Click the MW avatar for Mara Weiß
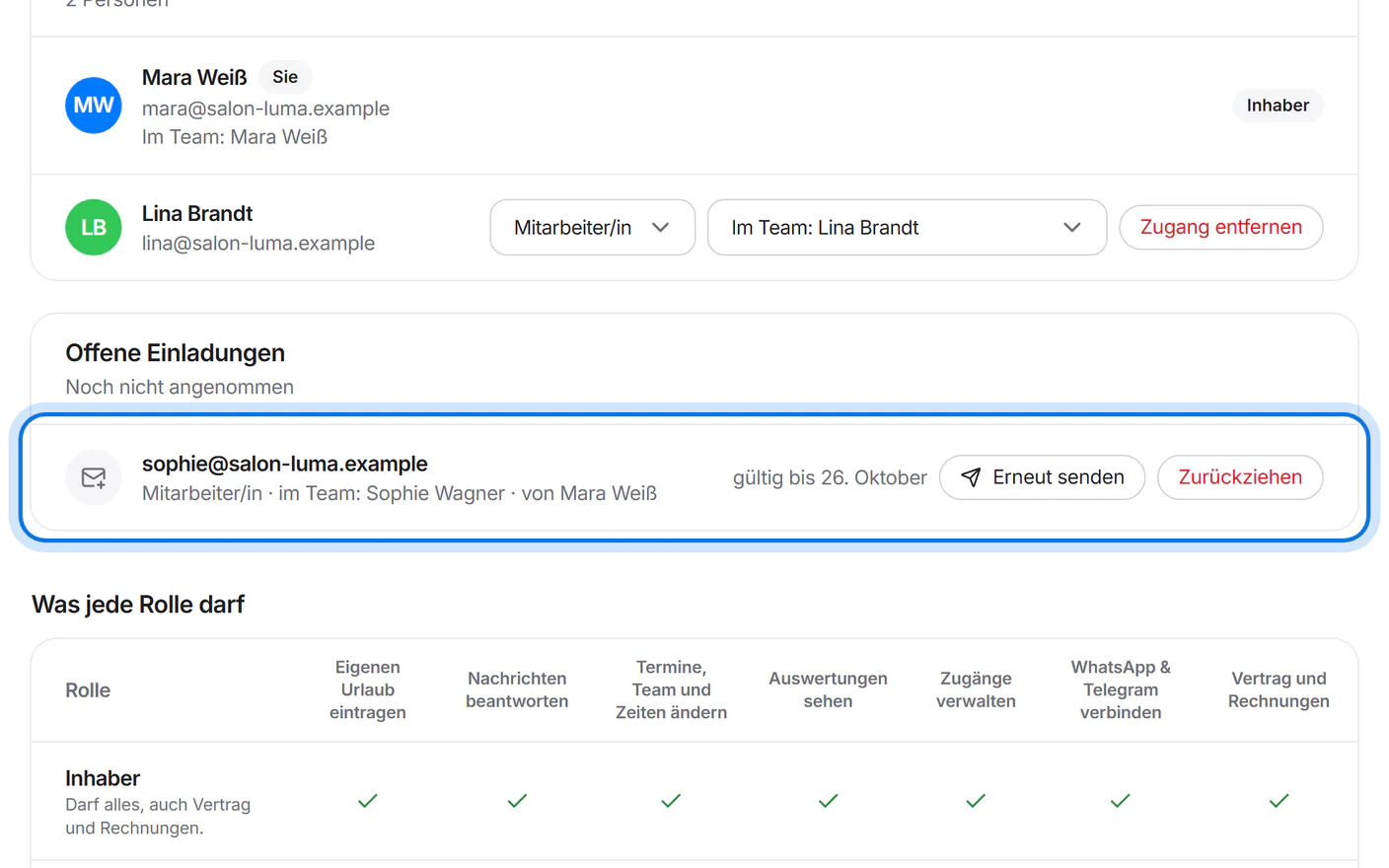This screenshot has height=868, width=1389. (x=94, y=106)
